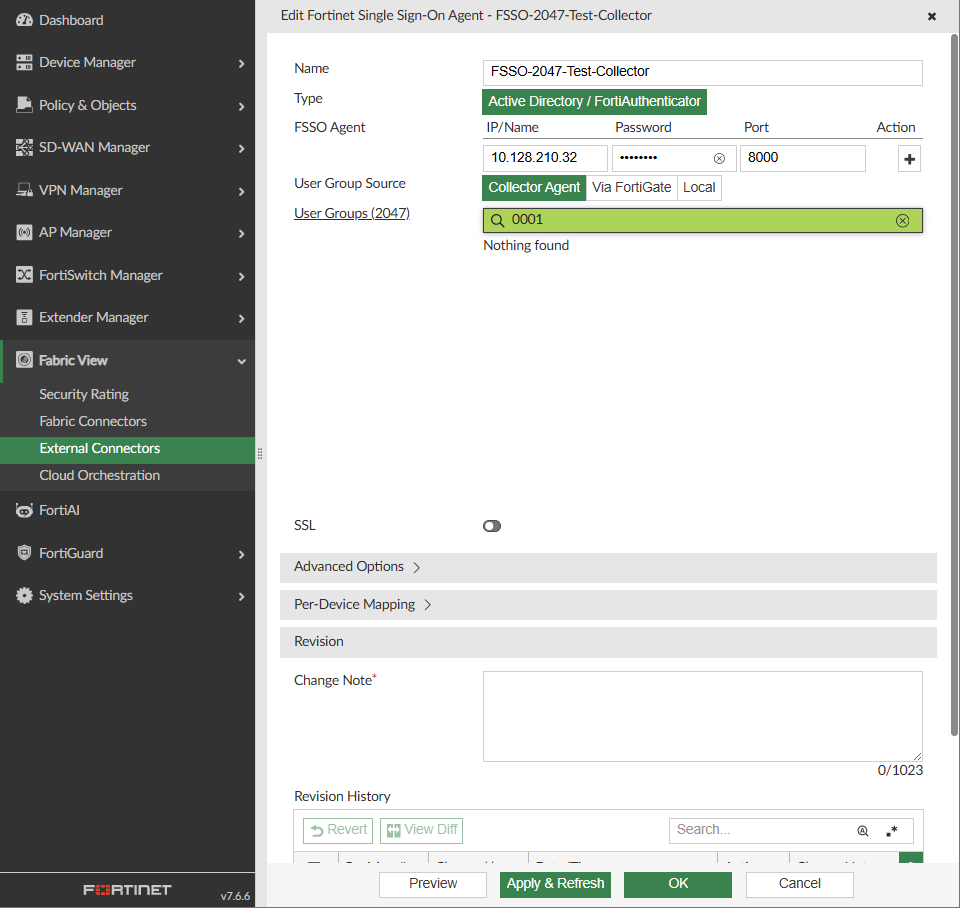The height and width of the screenshot is (908, 960).
Task: Click the SD-WAN Manager sidebar icon
Action: click(24, 148)
